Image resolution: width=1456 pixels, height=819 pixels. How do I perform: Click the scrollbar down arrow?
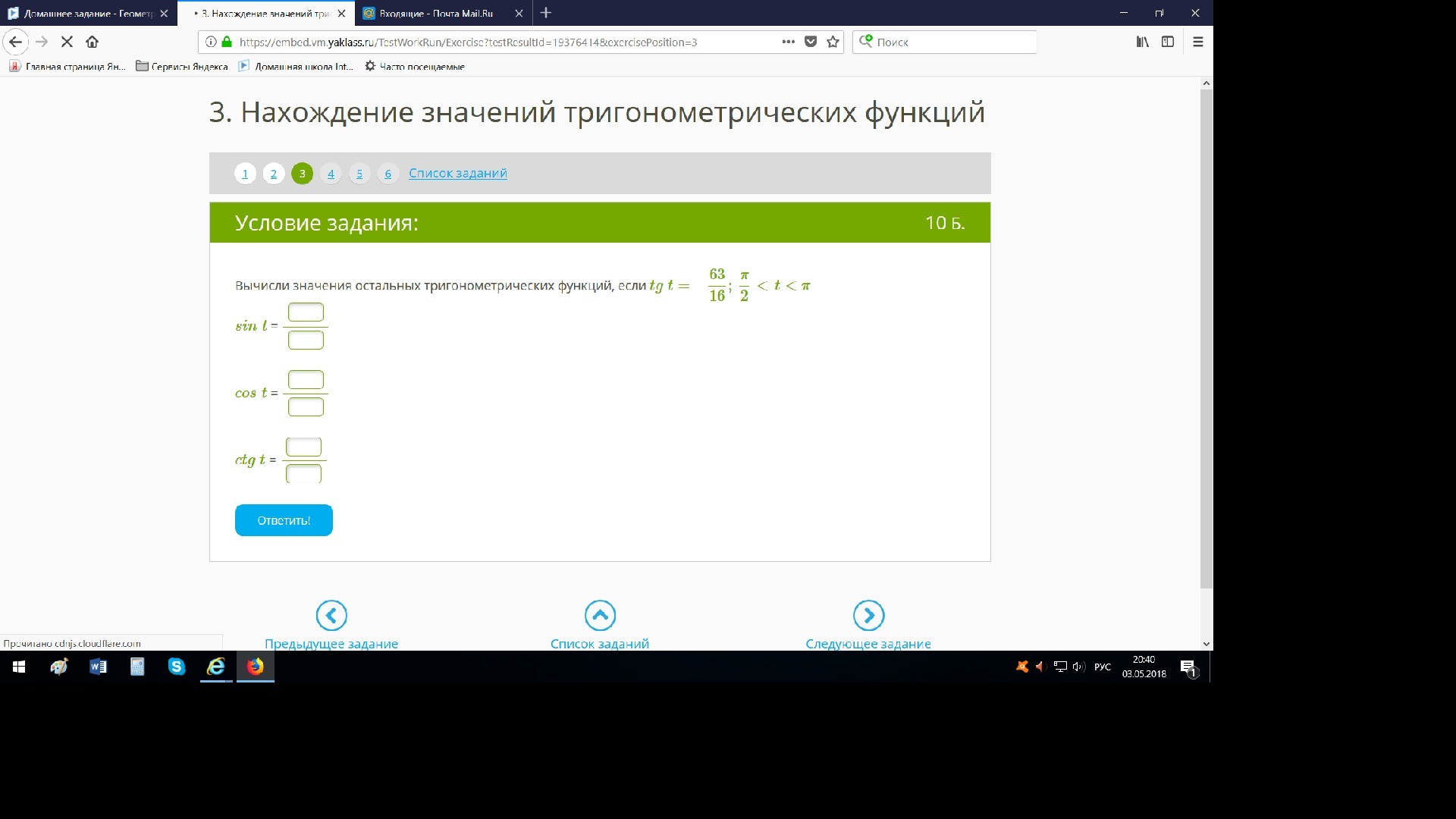tap(1207, 644)
